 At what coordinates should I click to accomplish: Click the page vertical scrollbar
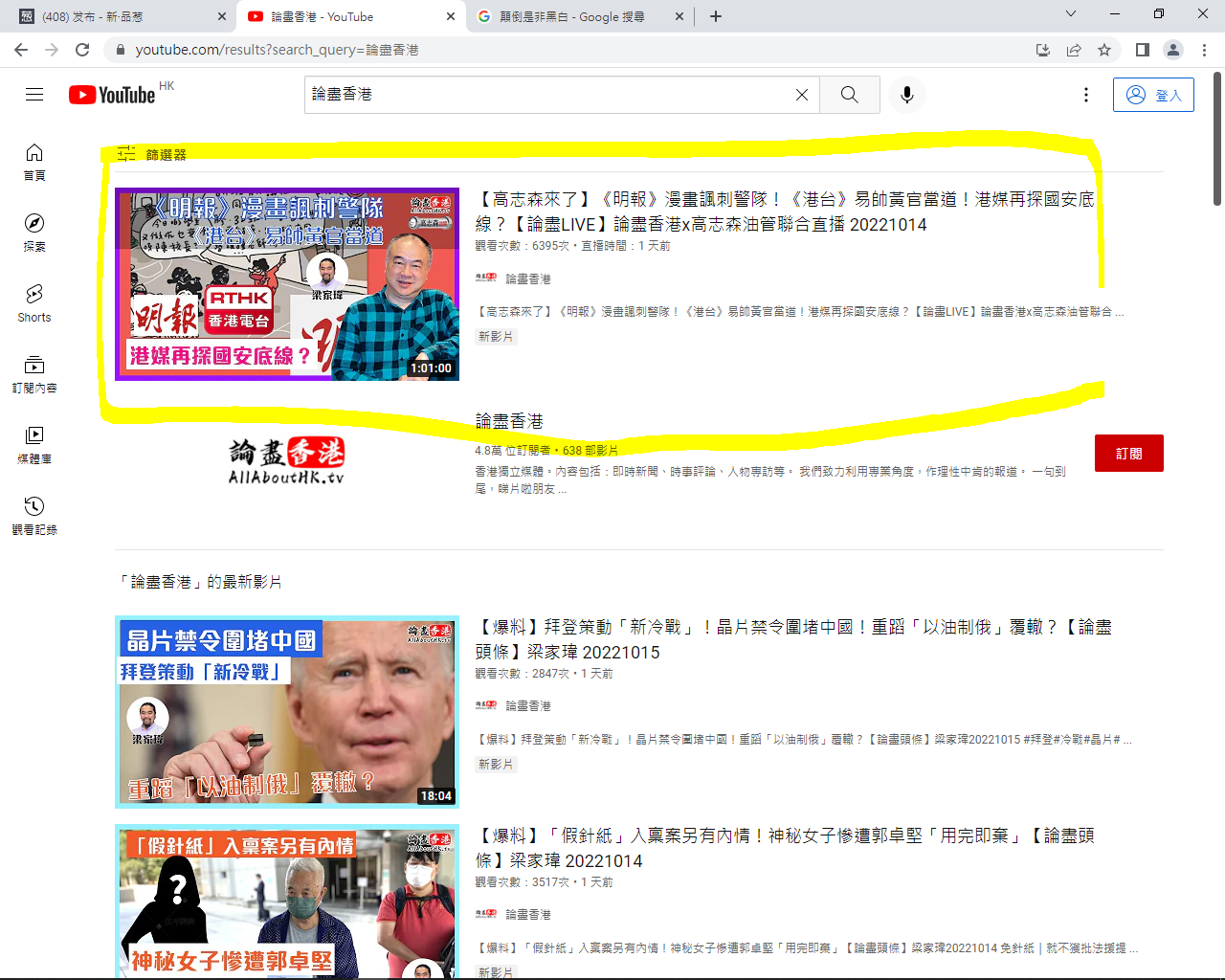point(1217,138)
